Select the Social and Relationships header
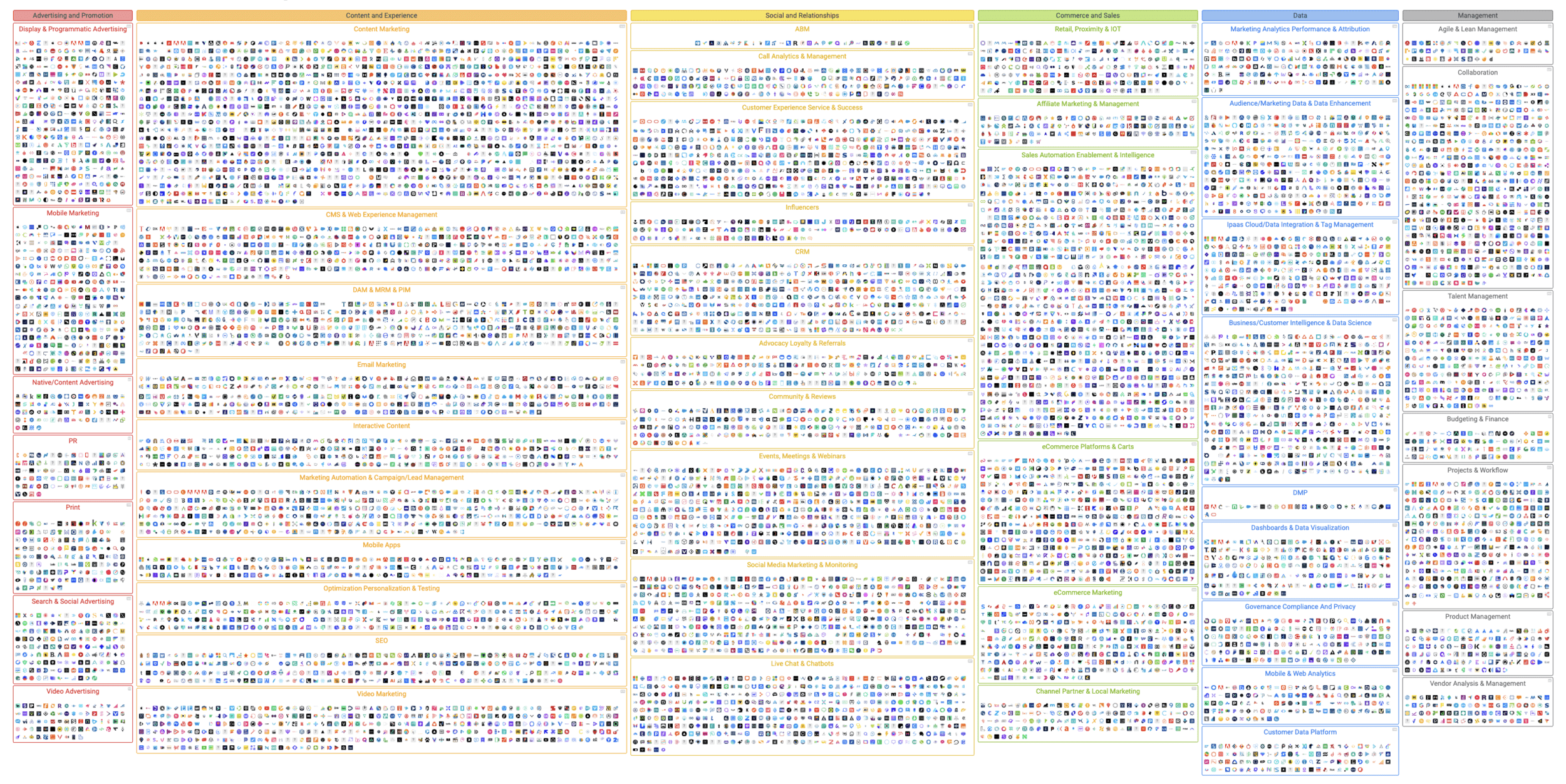This screenshot has width=1566, height=784. (802, 15)
